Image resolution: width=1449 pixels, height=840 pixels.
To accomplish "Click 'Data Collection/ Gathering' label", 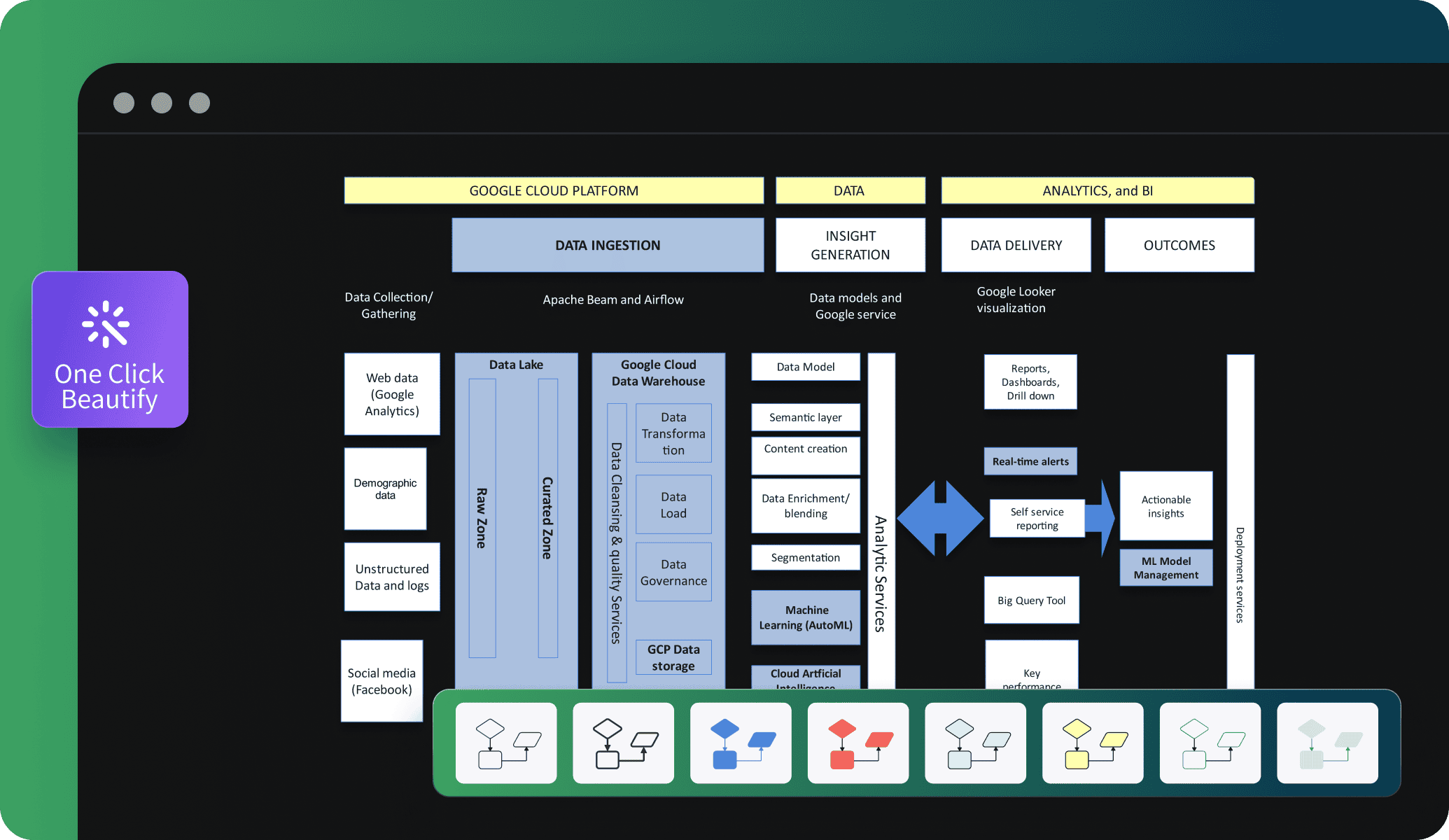I will coord(388,305).
